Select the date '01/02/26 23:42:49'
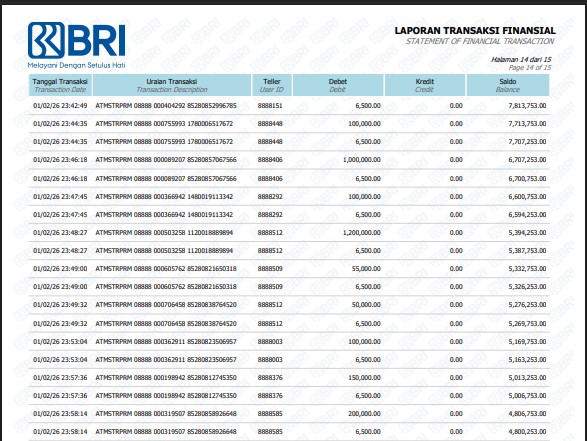 pyautogui.click(x=60, y=106)
